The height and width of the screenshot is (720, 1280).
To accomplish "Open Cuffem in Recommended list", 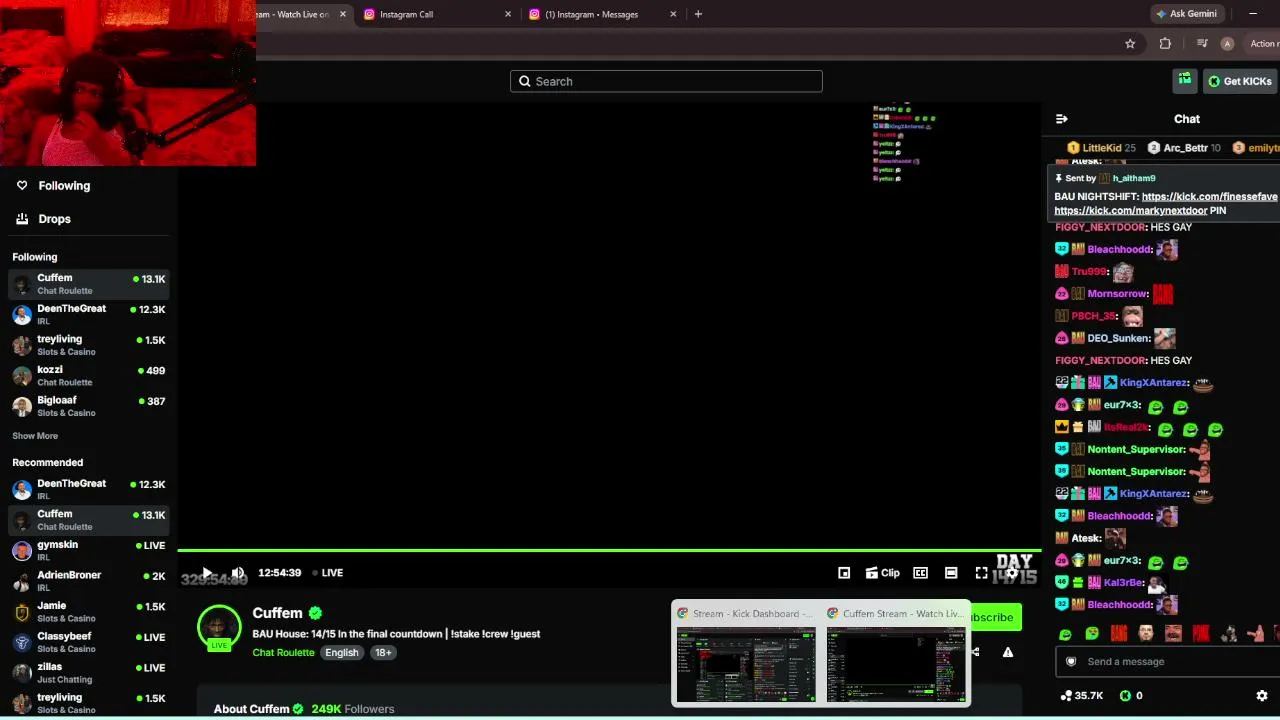I will [89, 520].
